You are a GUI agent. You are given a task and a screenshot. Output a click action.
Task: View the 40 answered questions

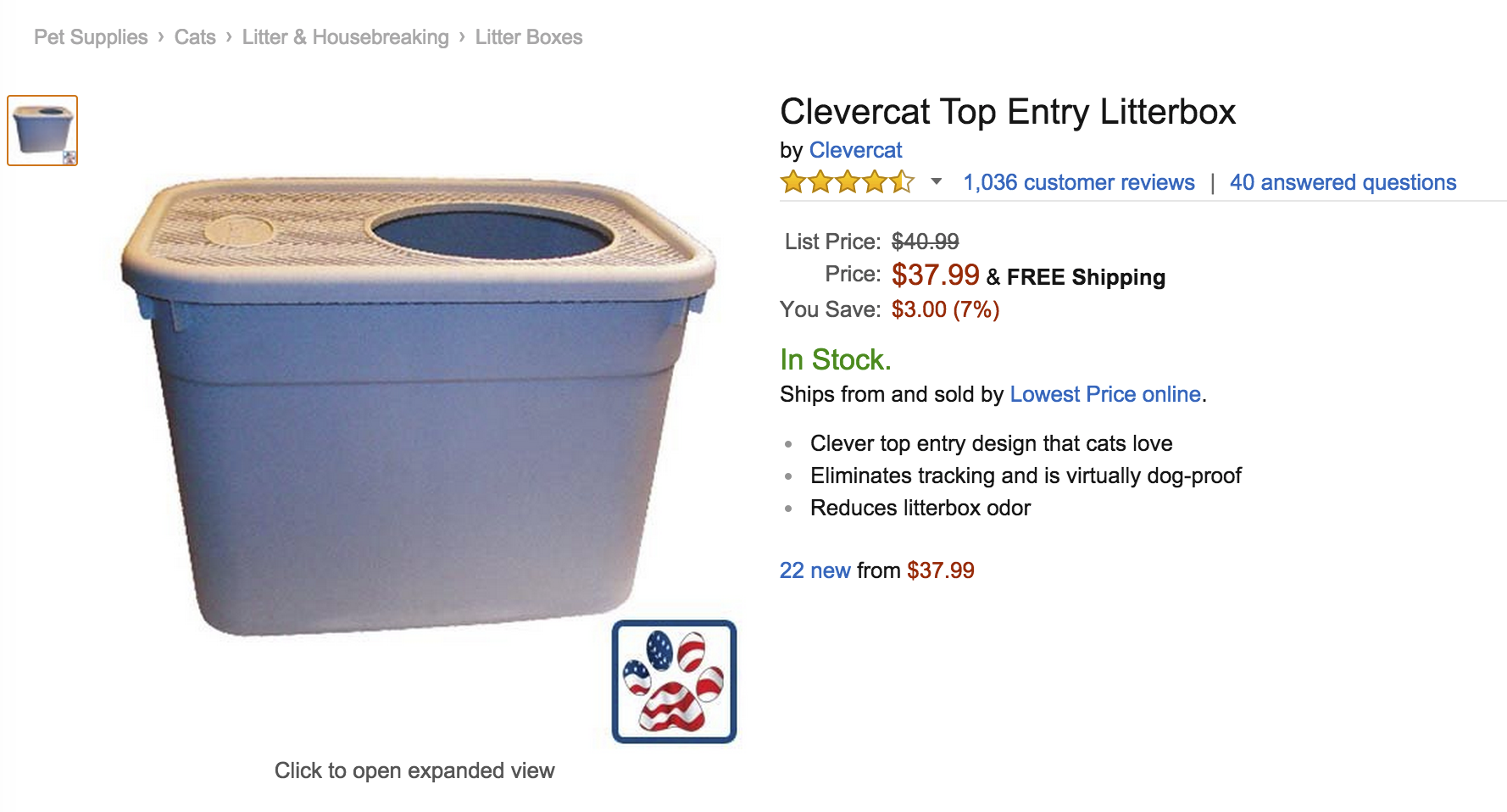point(1343,181)
